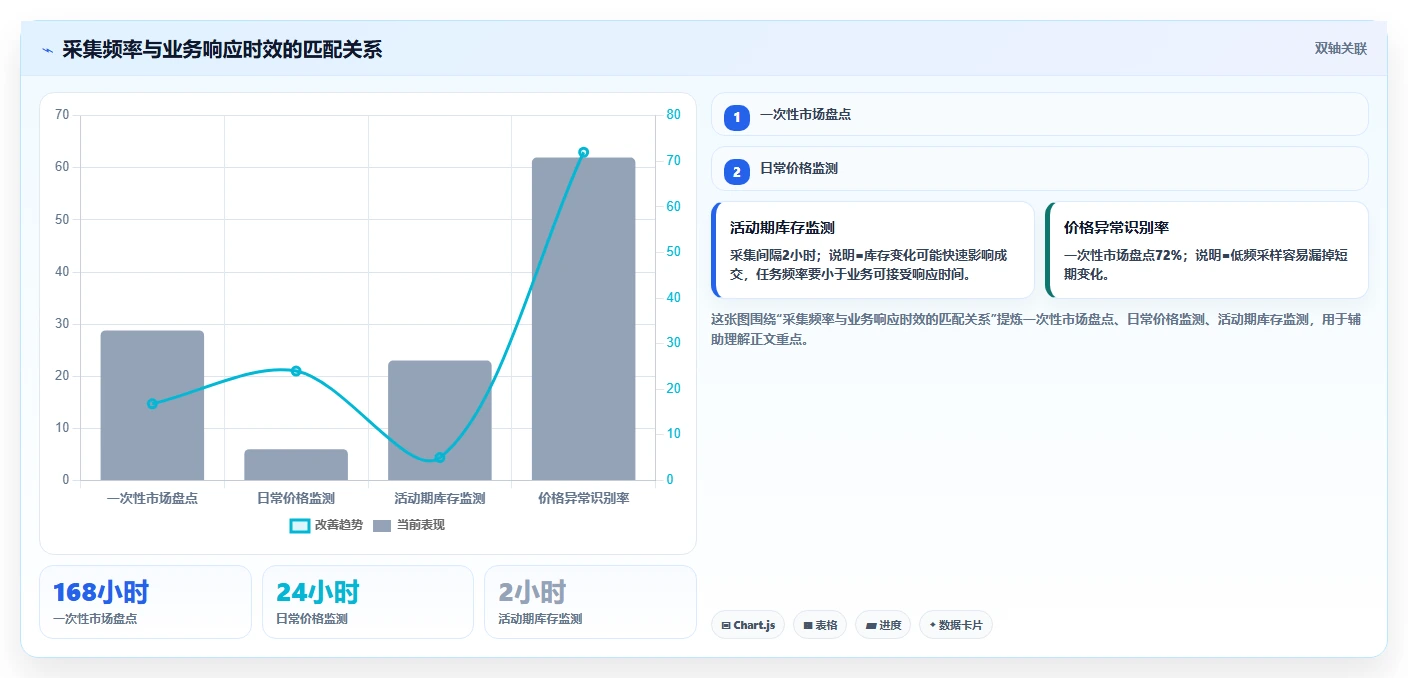Open the 一次性市场盘点 list item
The width and height of the screenshot is (1408, 678).
[x=1039, y=114]
